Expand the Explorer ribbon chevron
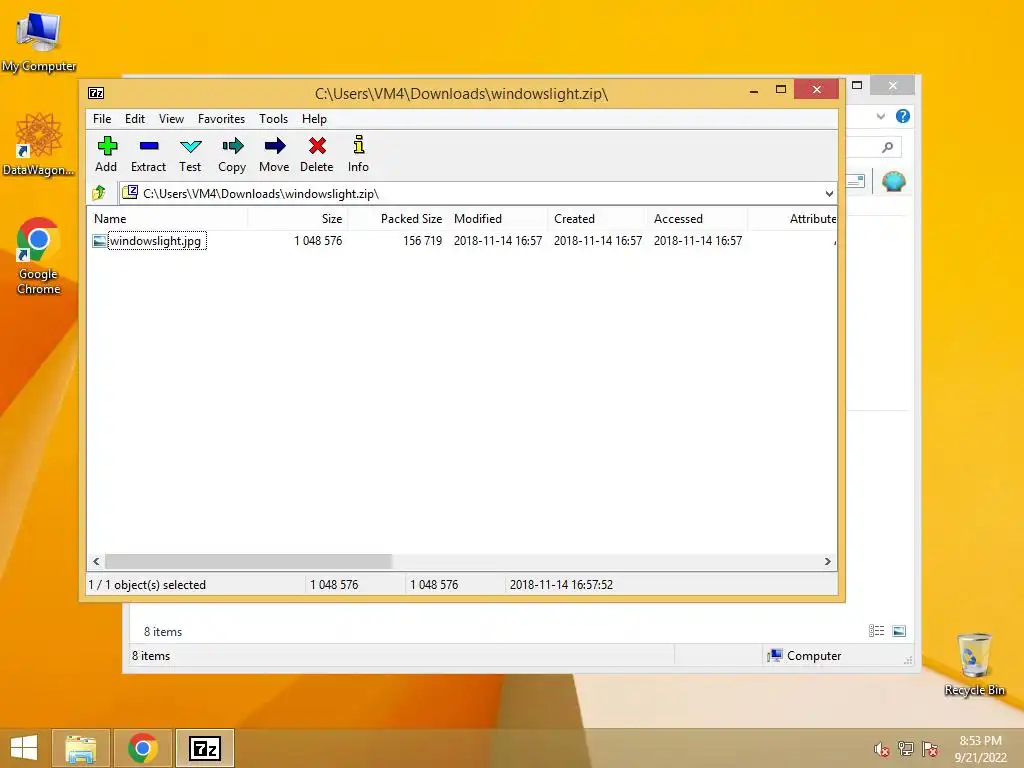This screenshot has height=768, width=1024. tap(881, 116)
